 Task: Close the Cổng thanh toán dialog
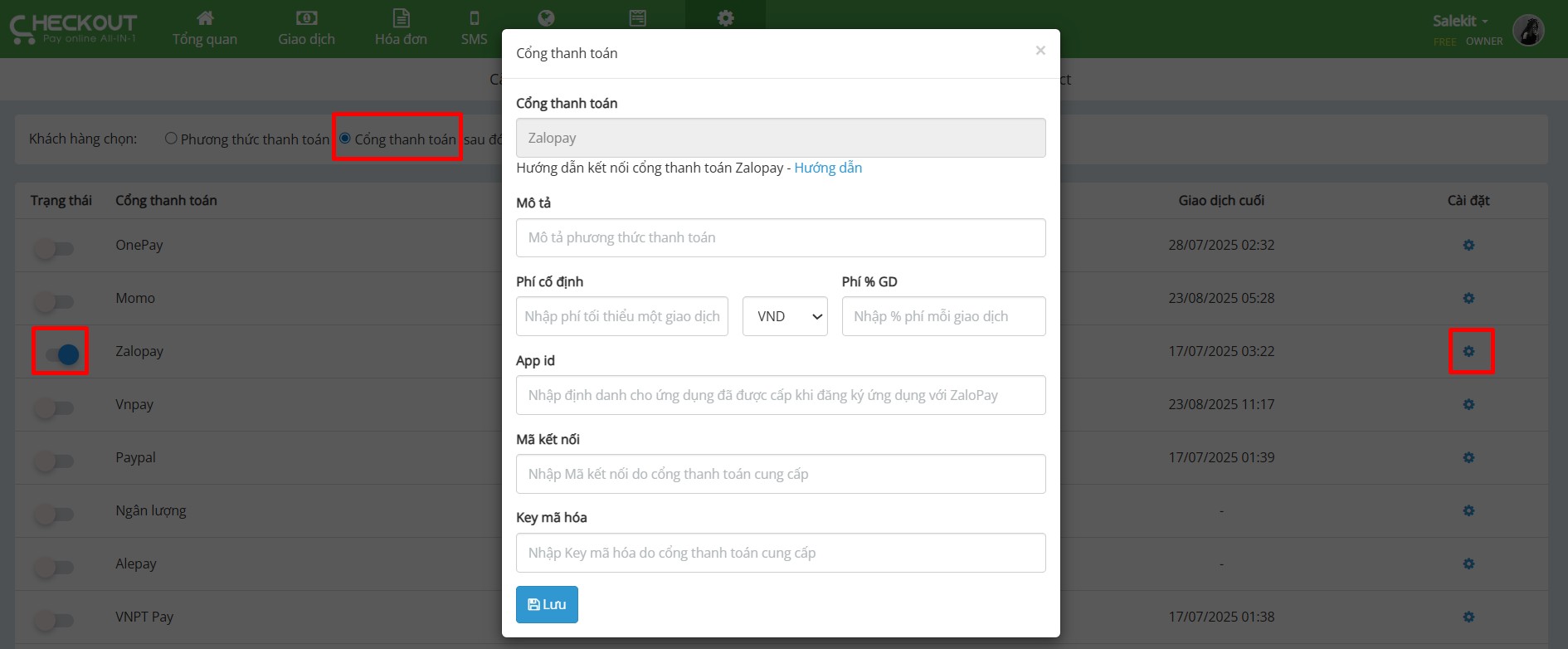click(x=1040, y=51)
